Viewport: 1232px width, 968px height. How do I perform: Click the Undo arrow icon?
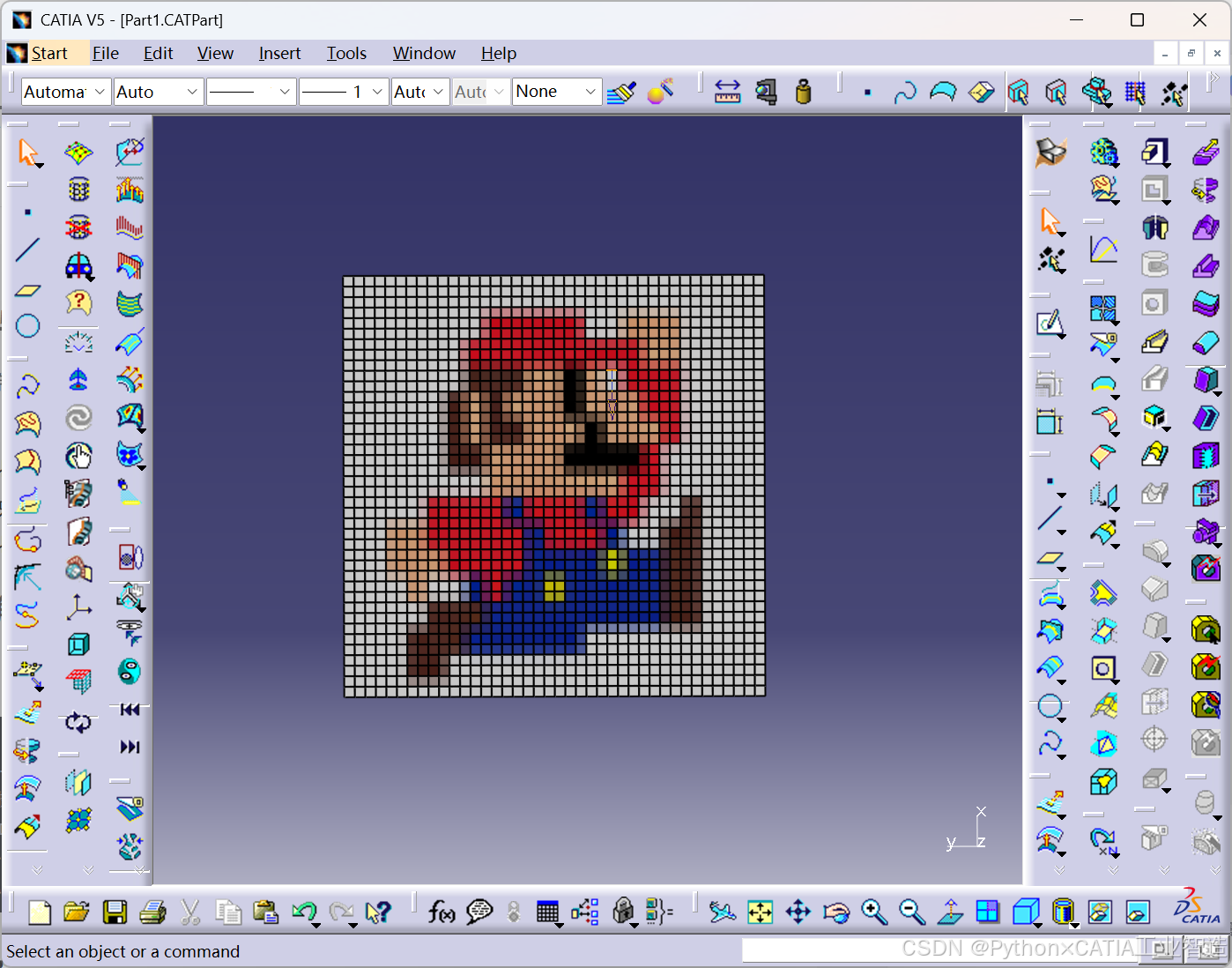[304, 912]
